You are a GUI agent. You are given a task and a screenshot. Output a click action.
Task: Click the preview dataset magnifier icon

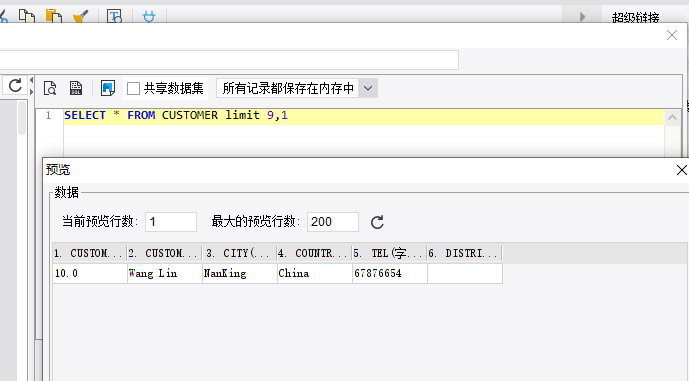(50, 88)
